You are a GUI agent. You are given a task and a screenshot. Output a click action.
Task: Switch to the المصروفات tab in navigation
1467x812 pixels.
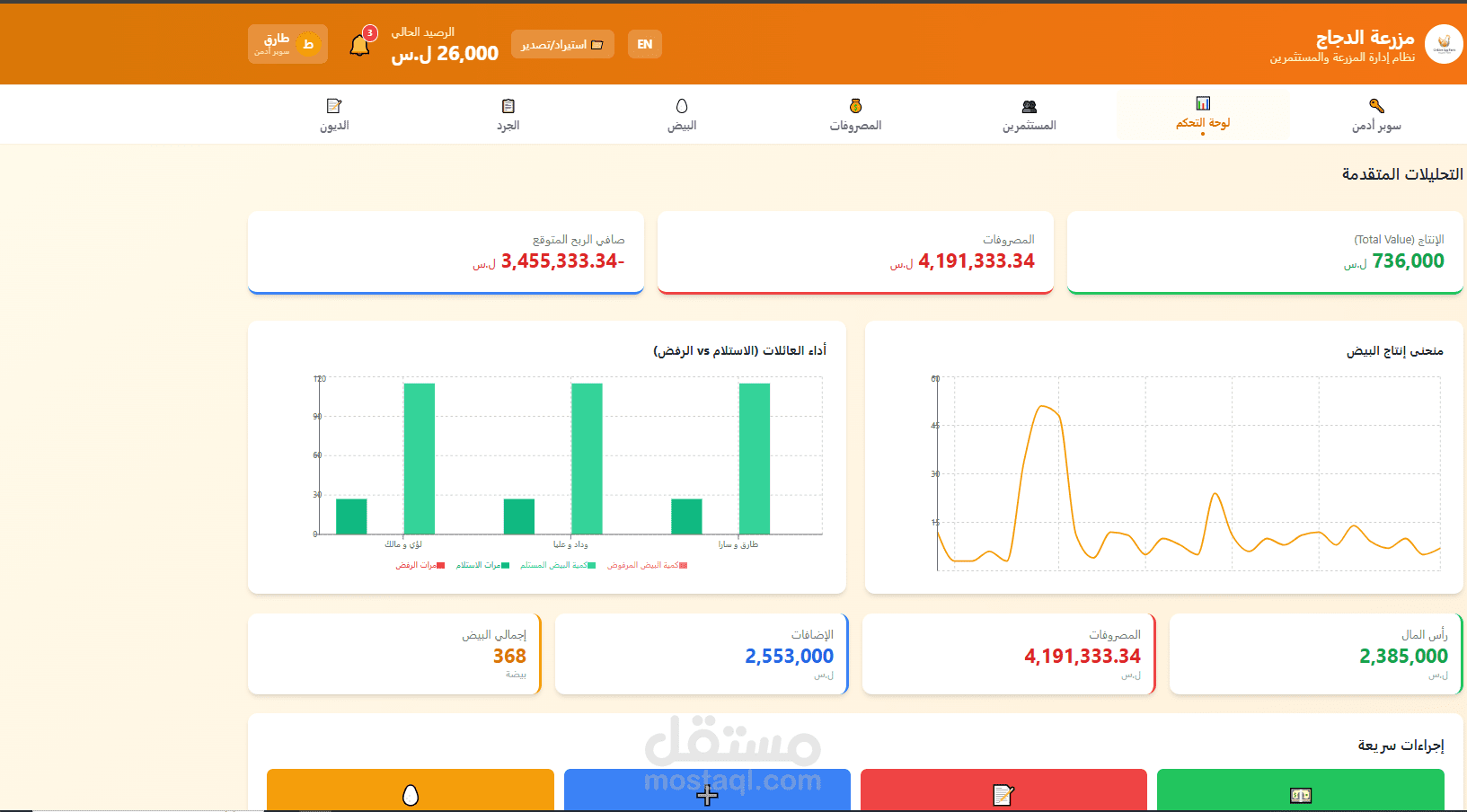click(x=855, y=114)
